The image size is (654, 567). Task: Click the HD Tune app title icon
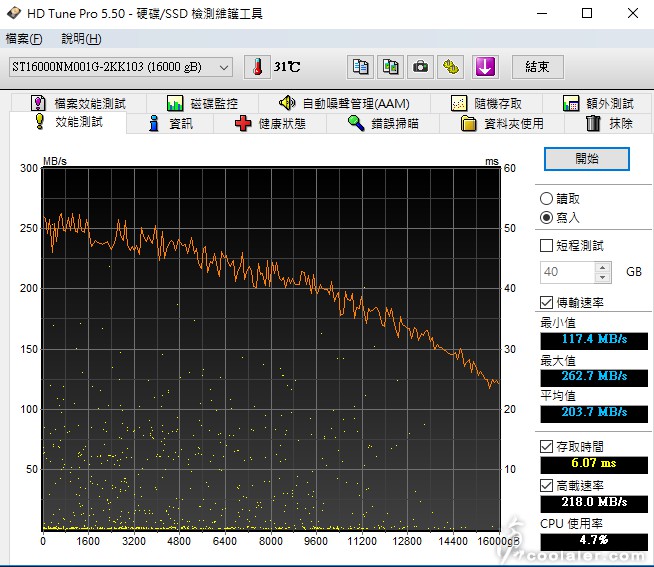coord(14,13)
